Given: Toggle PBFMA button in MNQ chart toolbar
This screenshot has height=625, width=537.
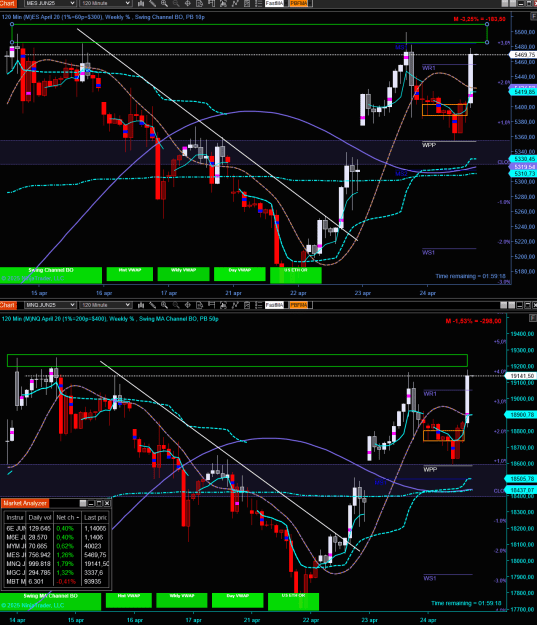Looking at the screenshot, I should pos(299,305).
